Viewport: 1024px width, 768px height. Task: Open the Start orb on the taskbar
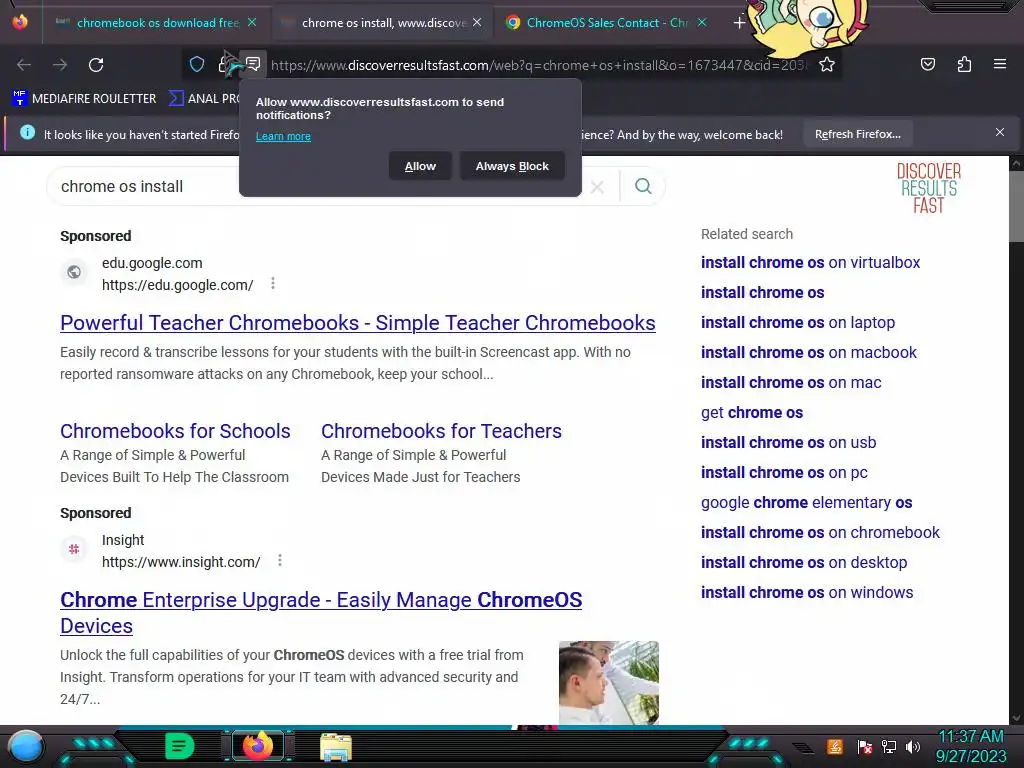pyautogui.click(x=25, y=746)
